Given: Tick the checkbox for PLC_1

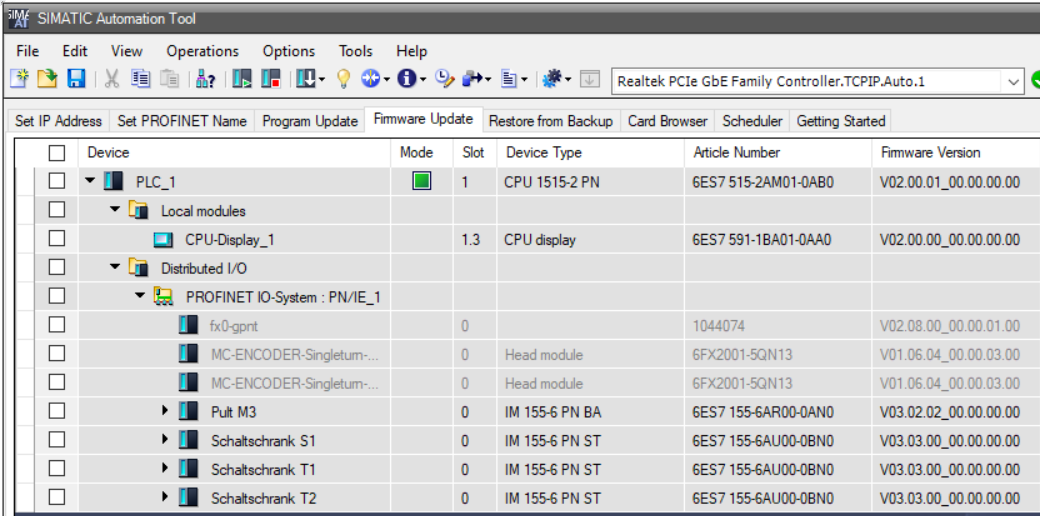Looking at the screenshot, I should click(x=57, y=181).
